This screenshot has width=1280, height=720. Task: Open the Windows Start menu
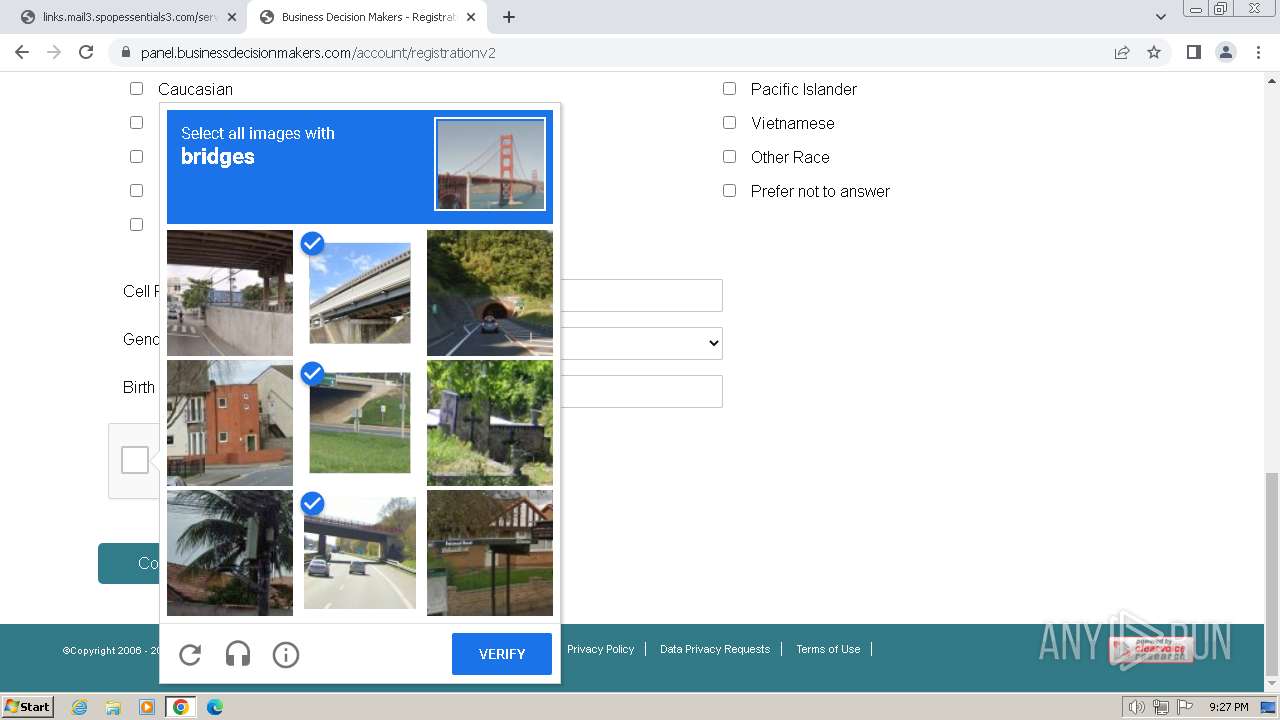click(x=28, y=706)
